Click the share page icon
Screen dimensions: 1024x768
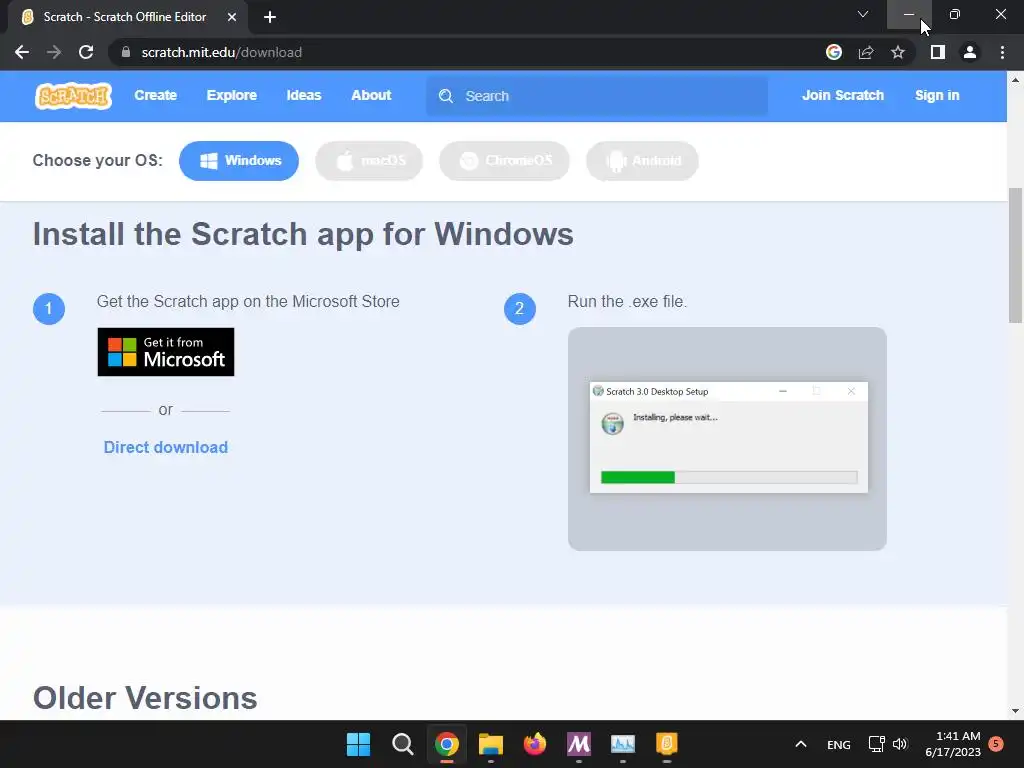tap(866, 52)
